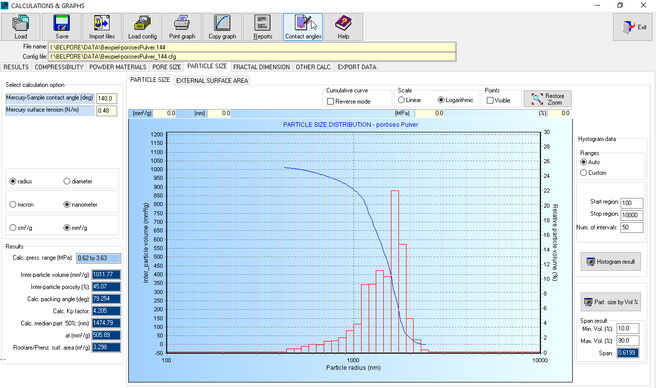Screen dimensions: 656x388
Task: Select the diameter radio option
Action: click(x=67, y=181)
